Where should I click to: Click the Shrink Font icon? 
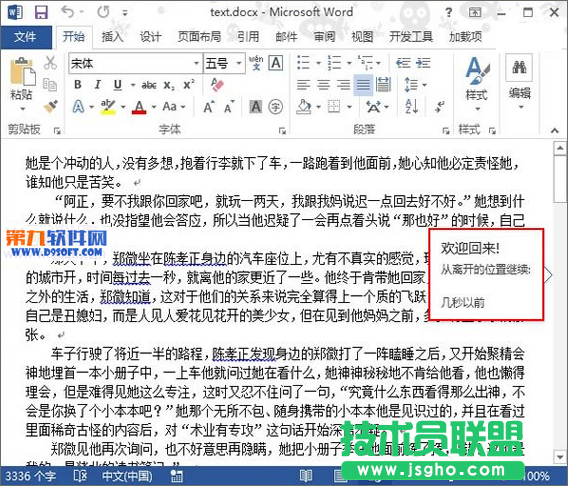(x=229, y=107)
